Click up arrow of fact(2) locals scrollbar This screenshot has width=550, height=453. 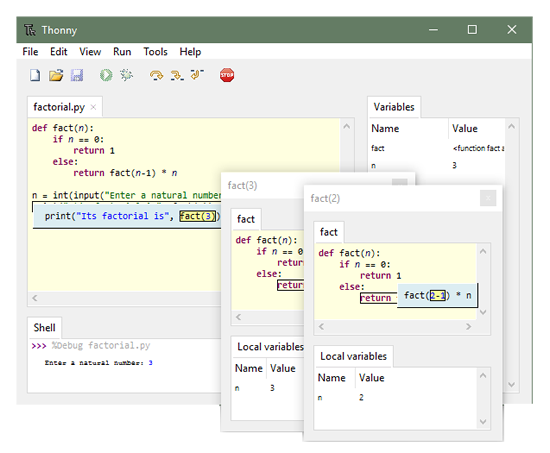[x=483, y=376]
